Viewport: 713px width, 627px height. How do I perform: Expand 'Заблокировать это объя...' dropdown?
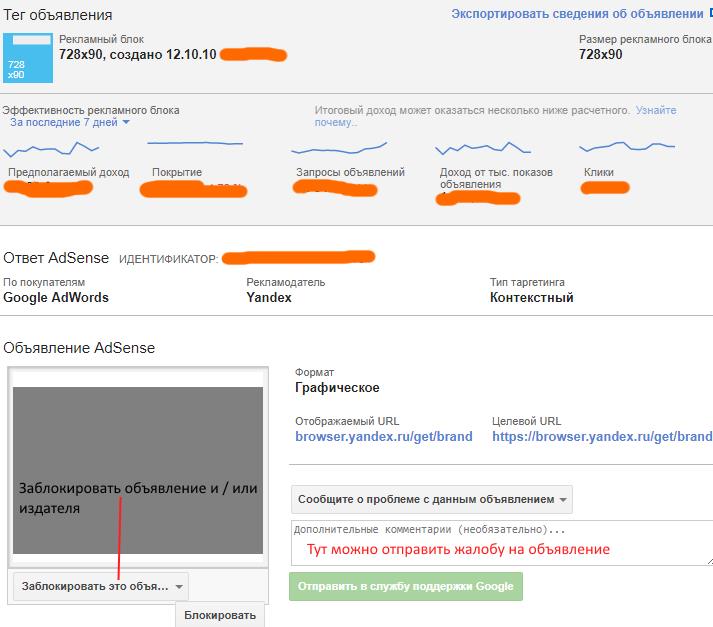pos(101,587)
